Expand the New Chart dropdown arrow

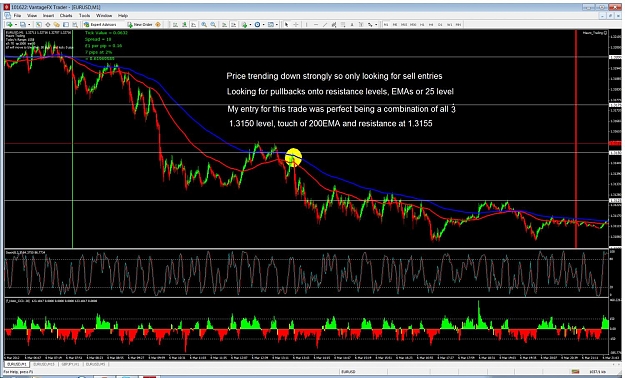(16, 25)
